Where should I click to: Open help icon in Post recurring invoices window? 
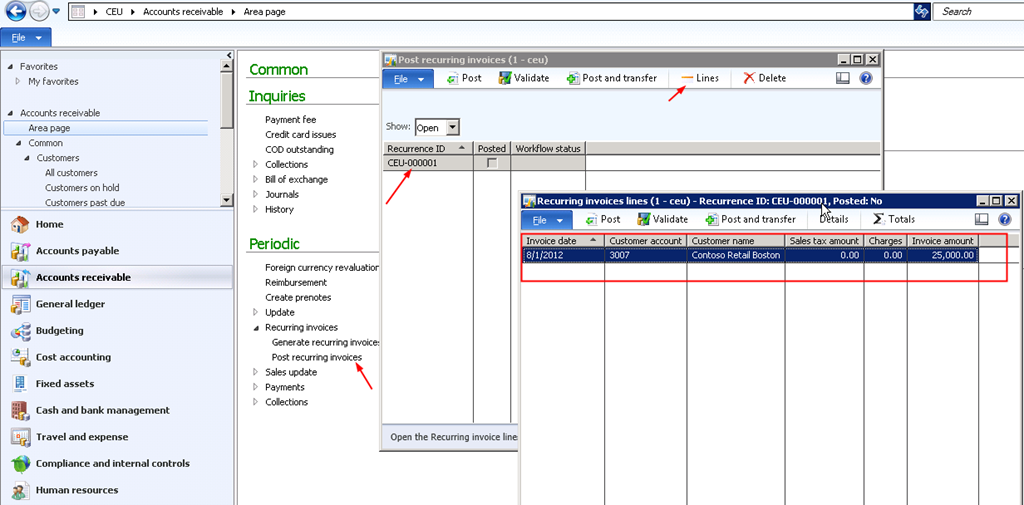click(866, 78)
